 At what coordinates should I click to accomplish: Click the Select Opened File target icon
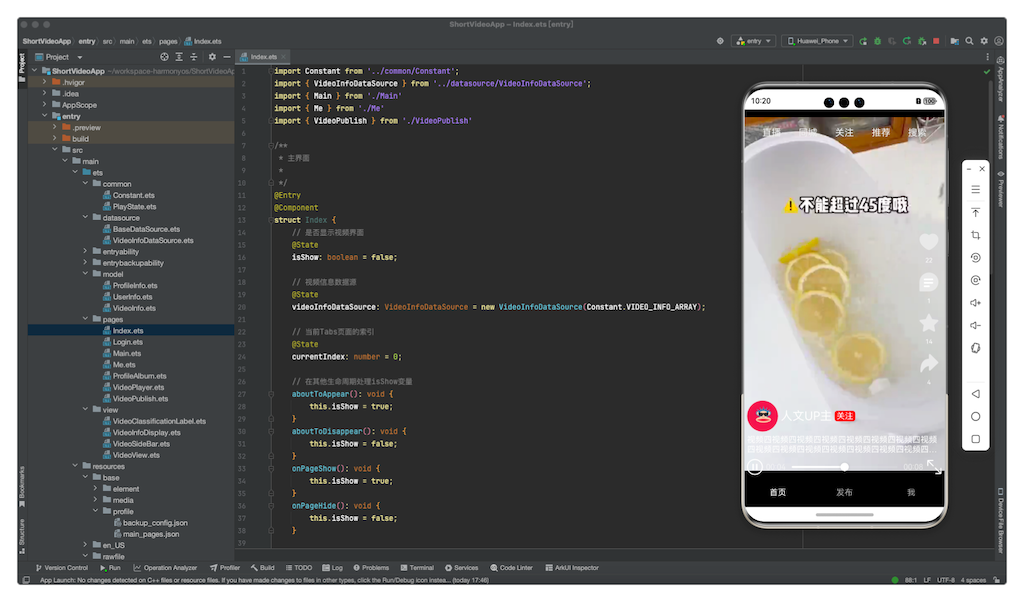point(165,57)
